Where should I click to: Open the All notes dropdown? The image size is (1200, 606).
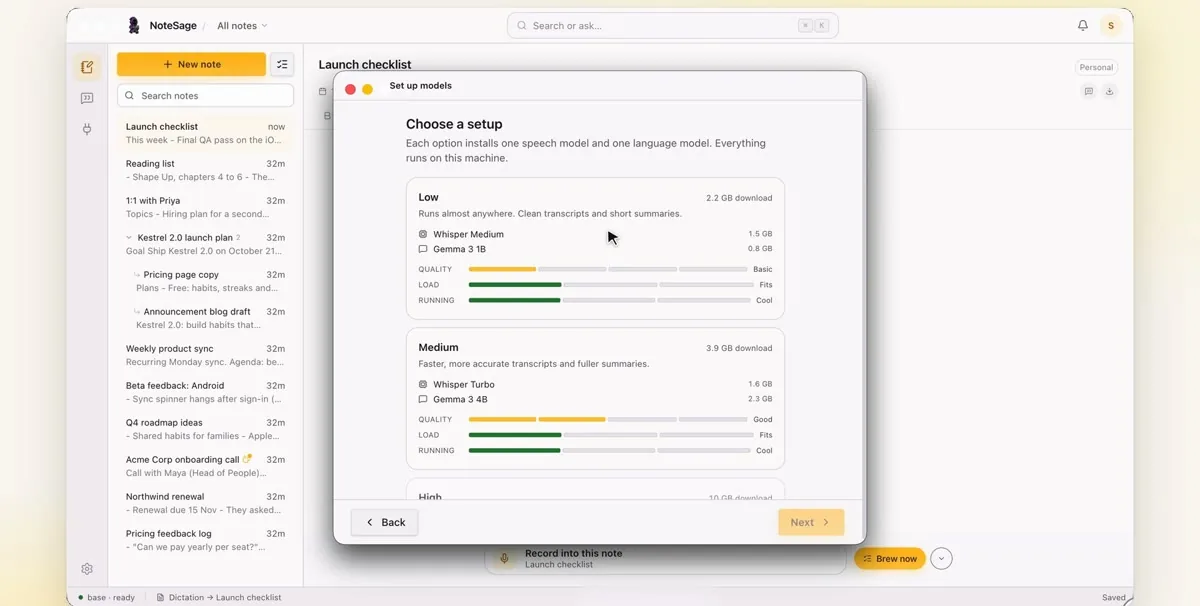(242, 26)
